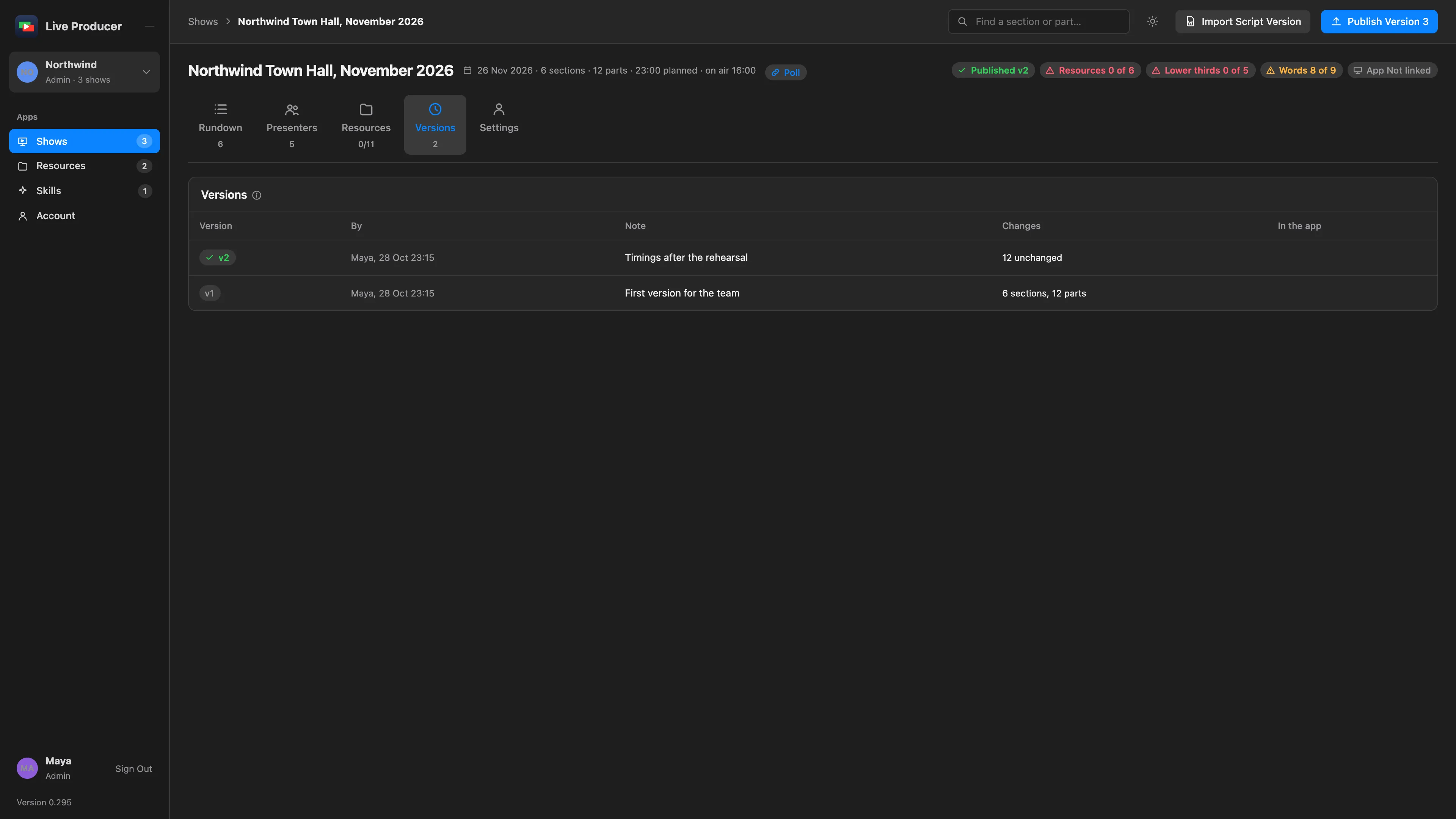Click the Resources 0 of 6 warning badge

click(1090, 71)
